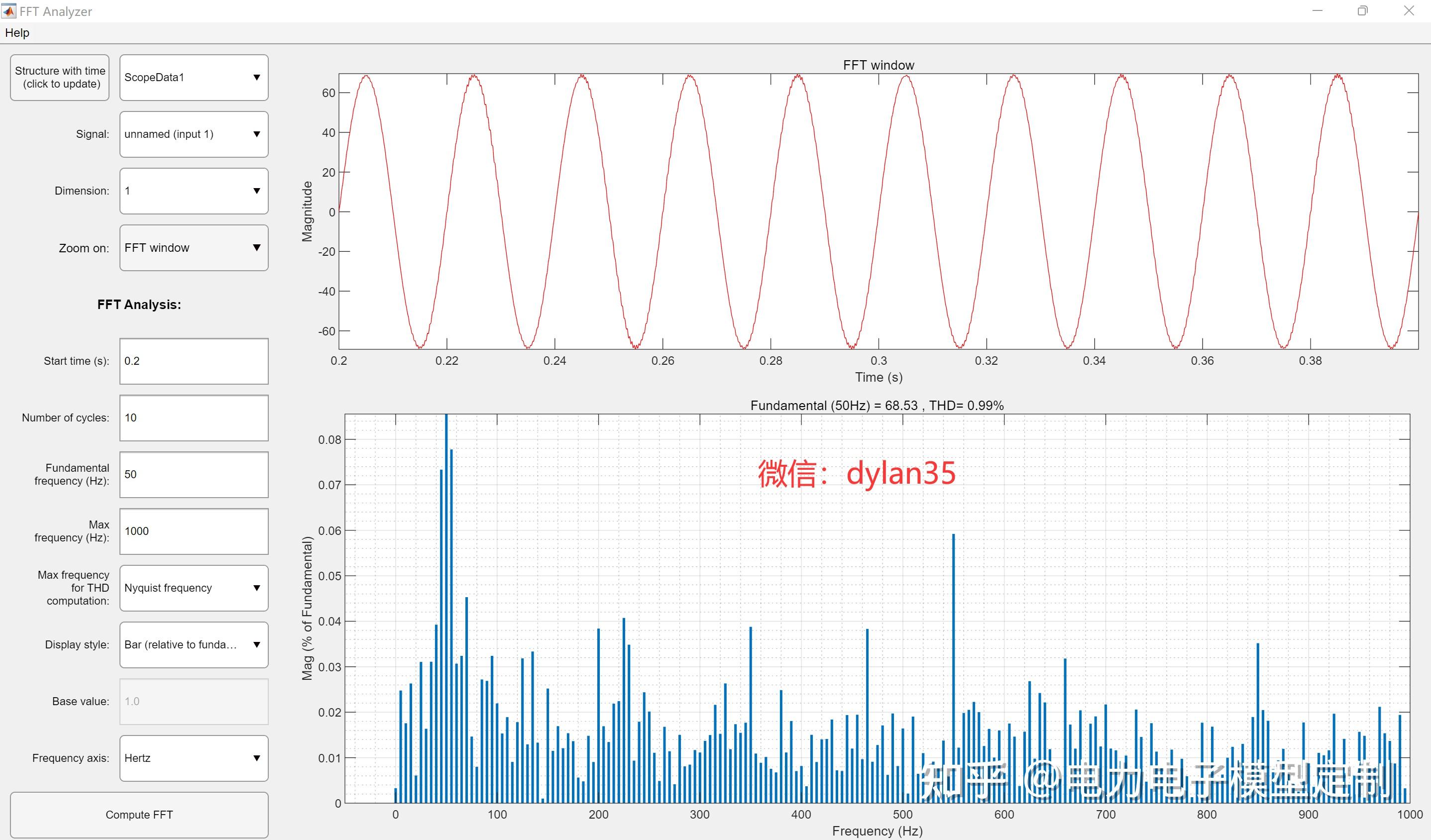The height and width of the screenshot is (840, 1431).
Task: Open the Help menu
Action: (17, 33)
